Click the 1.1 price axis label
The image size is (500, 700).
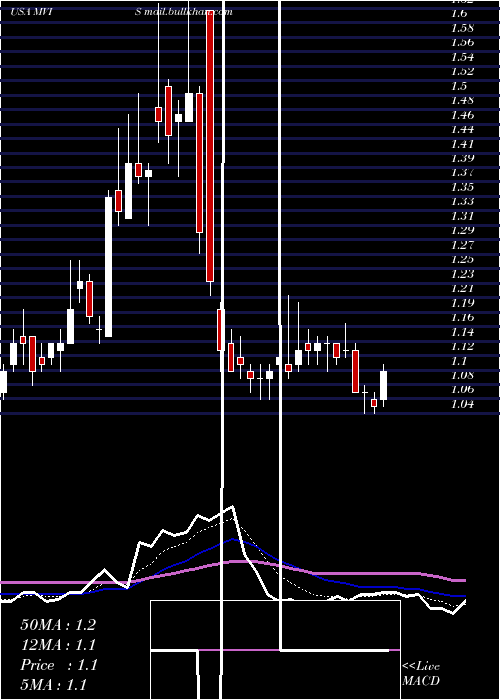[459, 361]
